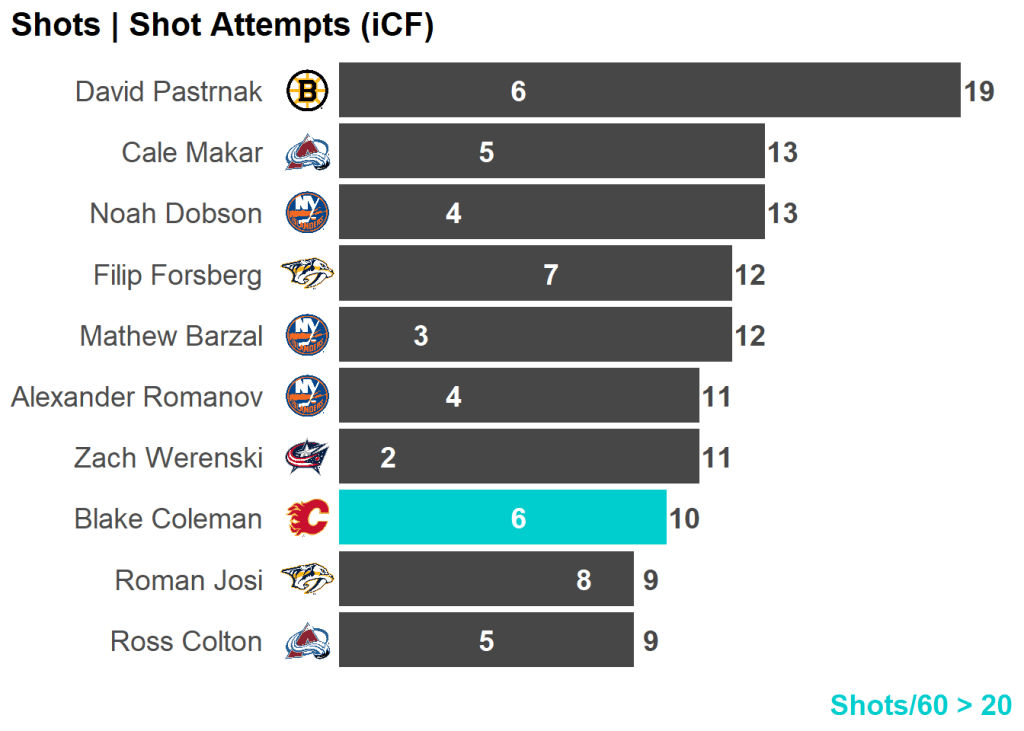Image resolution: width=1024 pixels, height=731 pixels.
Task: Click Zach Werenski's bar showing 2 shots
Action: [x=518, y=457]
